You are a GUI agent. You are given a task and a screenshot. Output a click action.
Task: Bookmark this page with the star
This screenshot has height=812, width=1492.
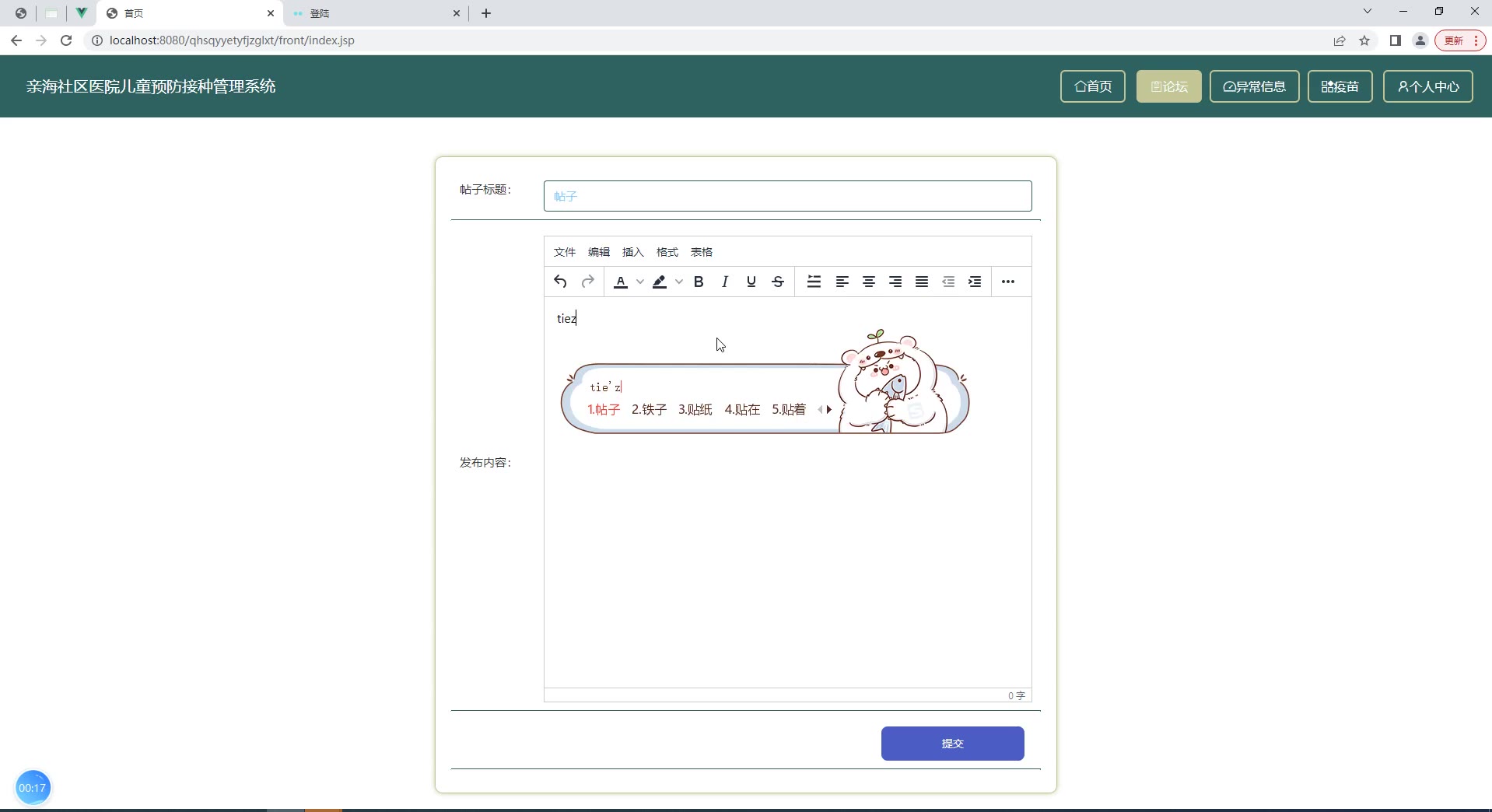[x=1364, y=40]
